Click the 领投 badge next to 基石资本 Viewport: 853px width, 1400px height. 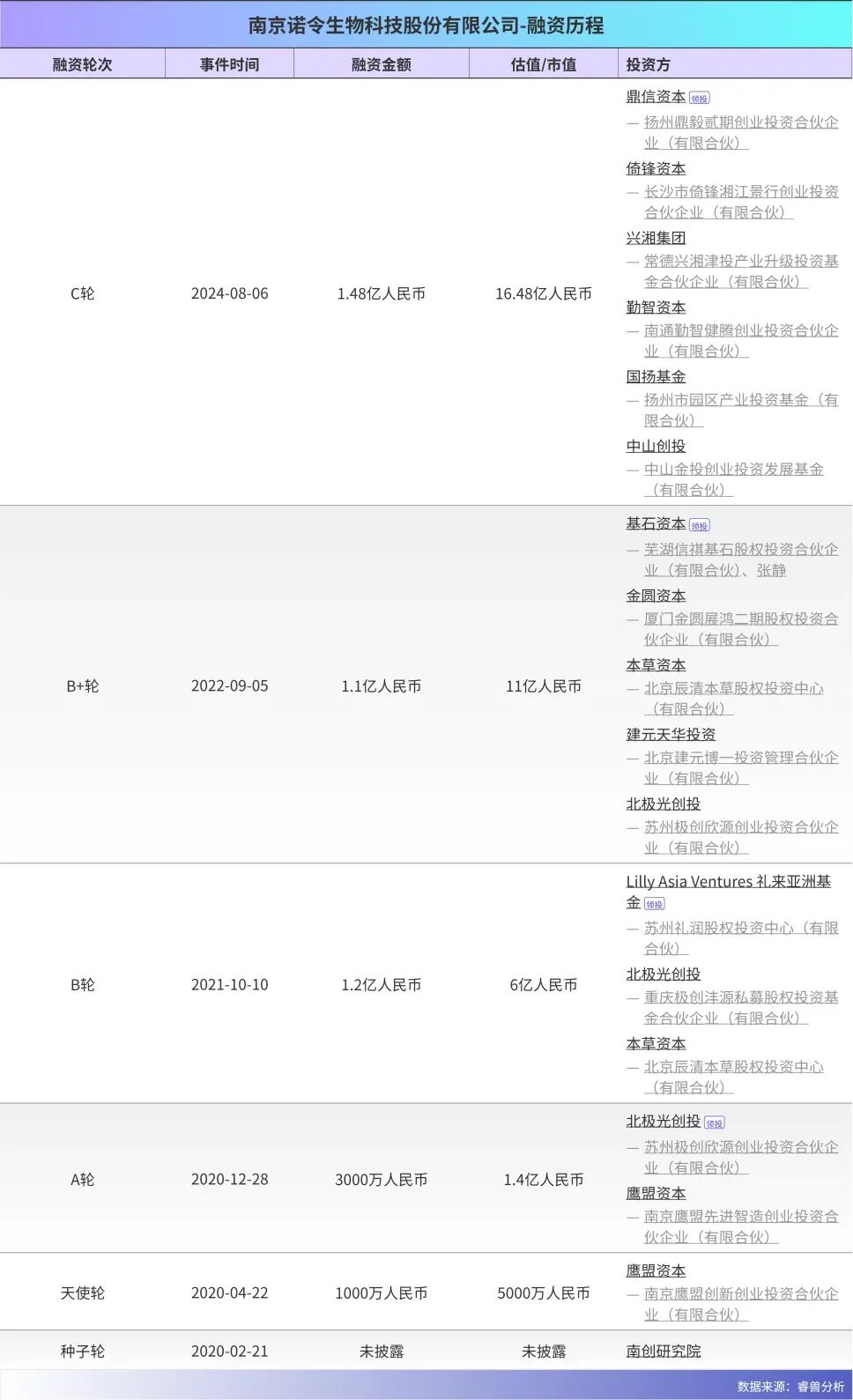pos(699,526)
